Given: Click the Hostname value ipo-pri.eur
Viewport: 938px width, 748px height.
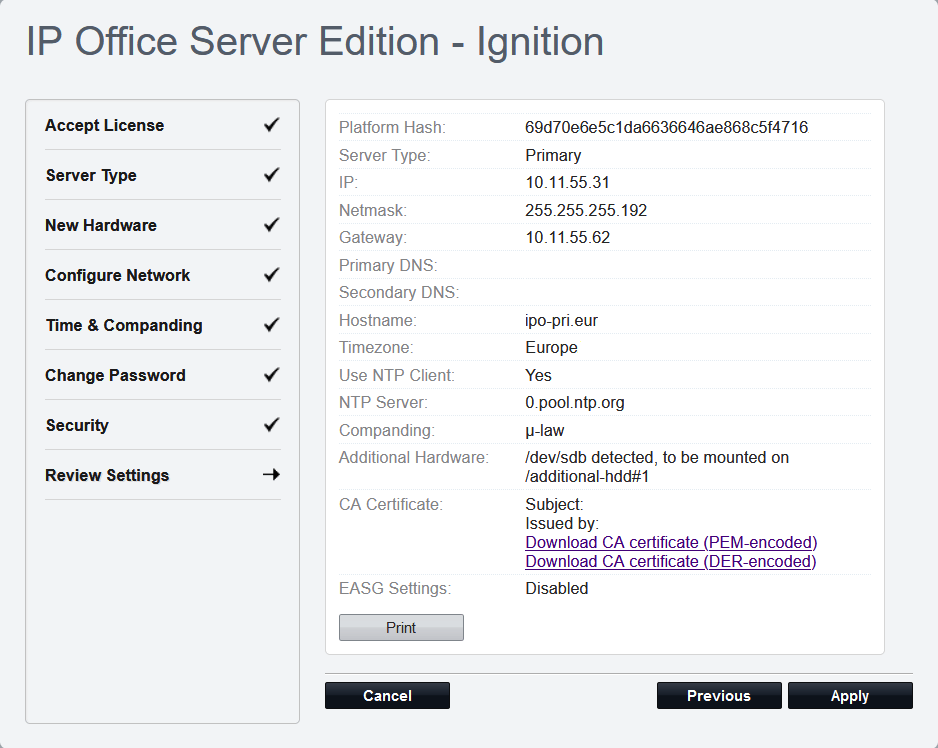Looking at the screenshot, I should click(562, 321).
